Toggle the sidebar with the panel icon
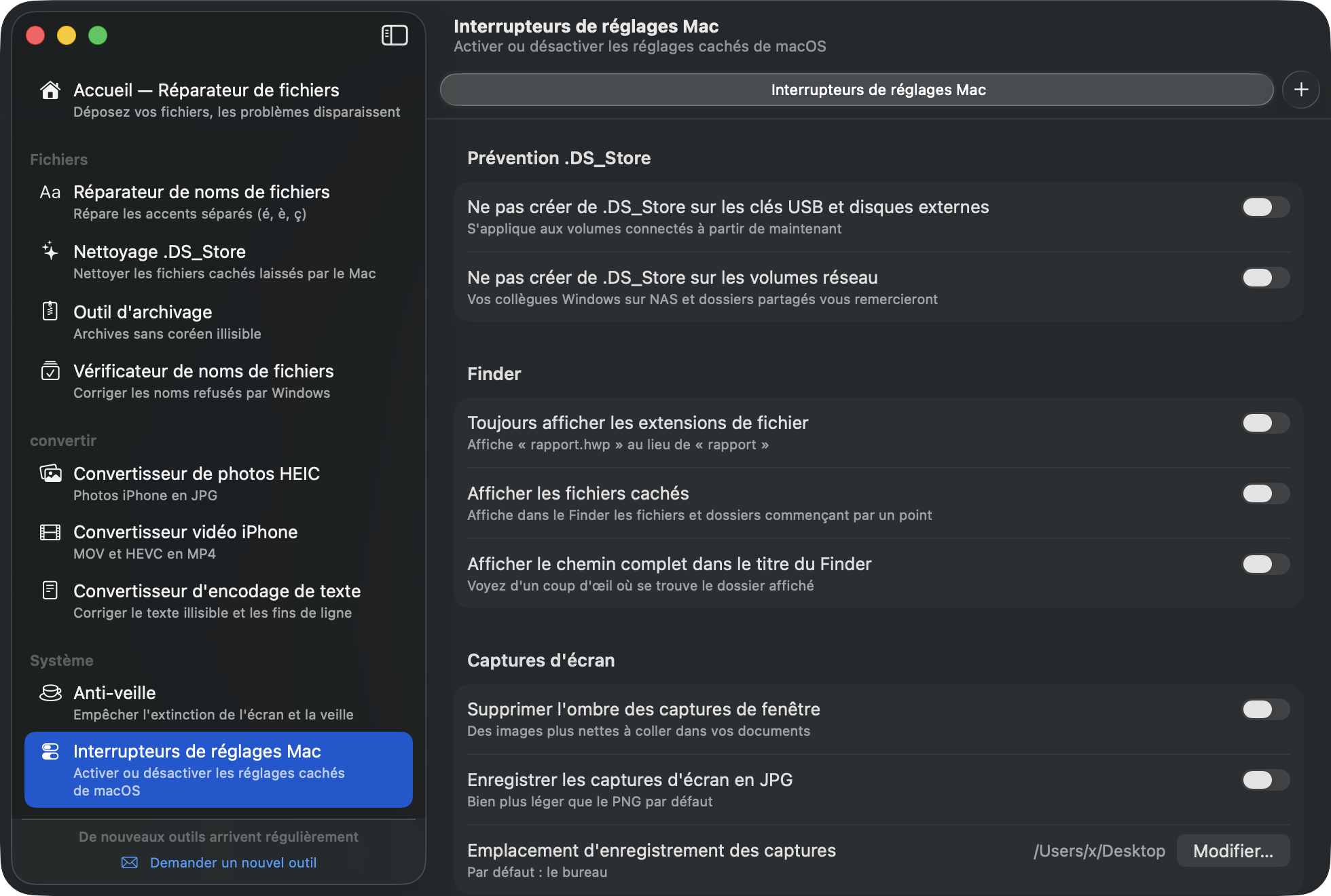Viewport: 1331px width, 896px height. coord(395,35)
